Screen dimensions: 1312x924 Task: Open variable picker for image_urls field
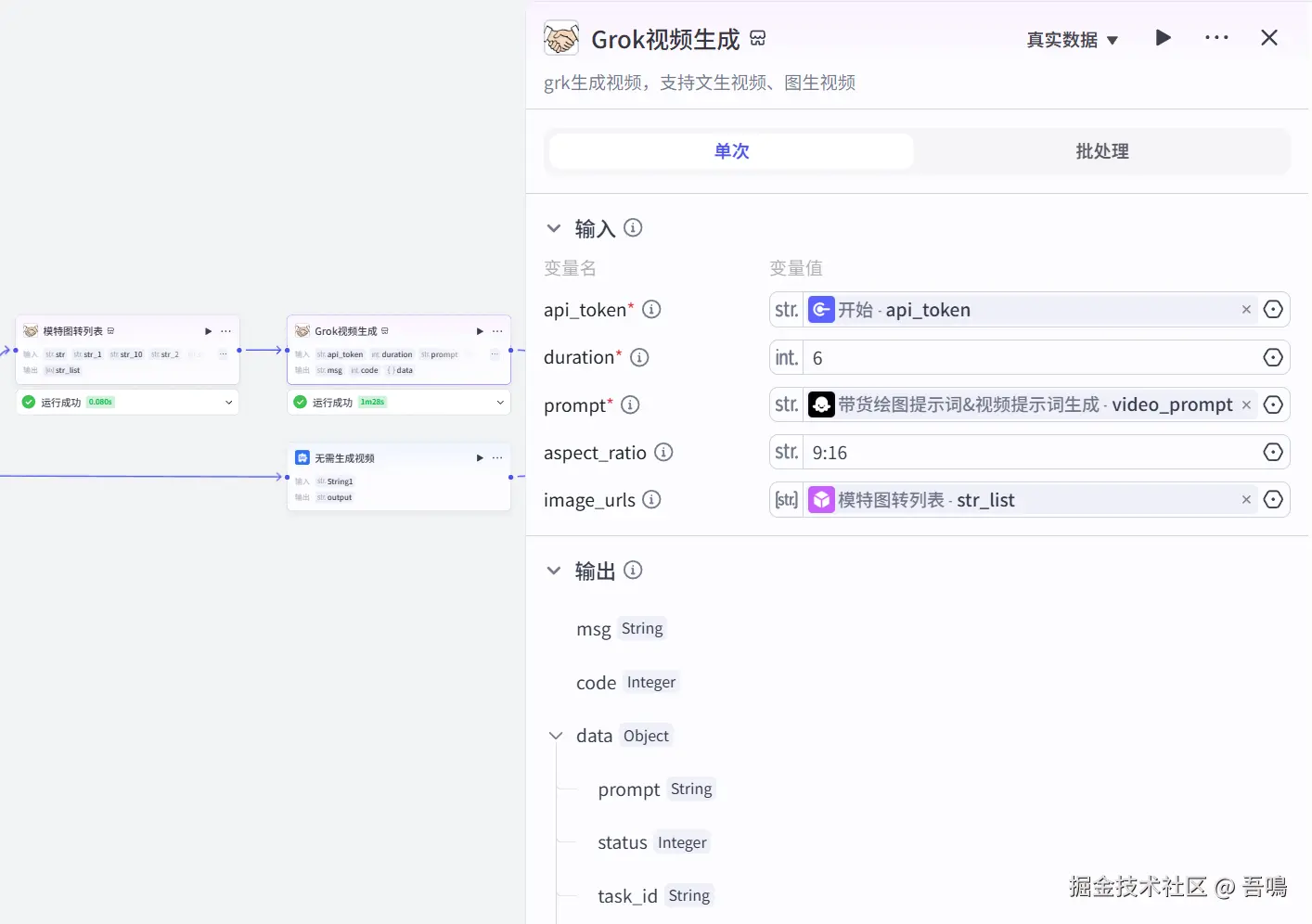coord(1273,499)
